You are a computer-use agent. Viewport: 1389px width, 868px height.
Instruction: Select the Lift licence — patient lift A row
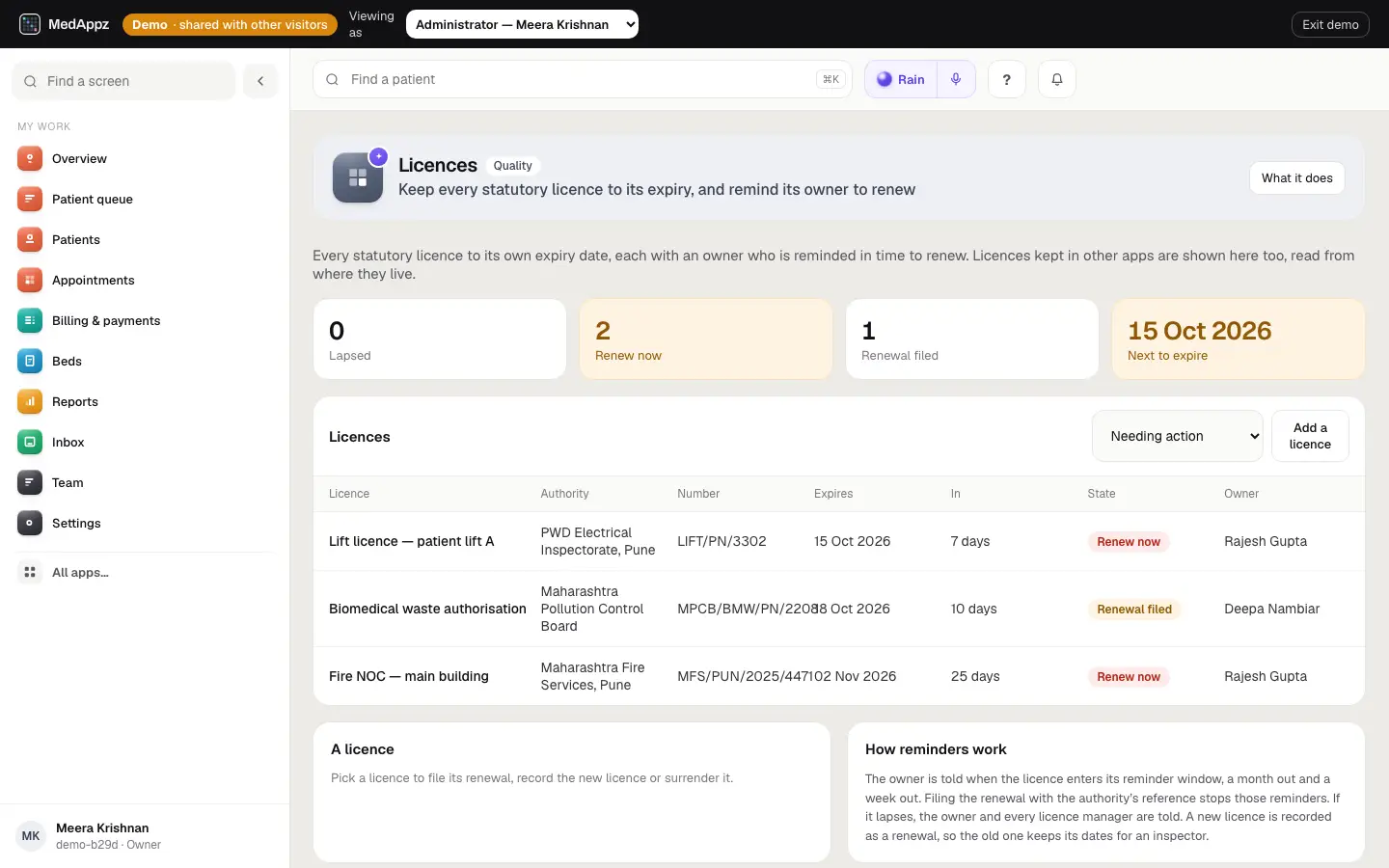click(x=839, y=541)
